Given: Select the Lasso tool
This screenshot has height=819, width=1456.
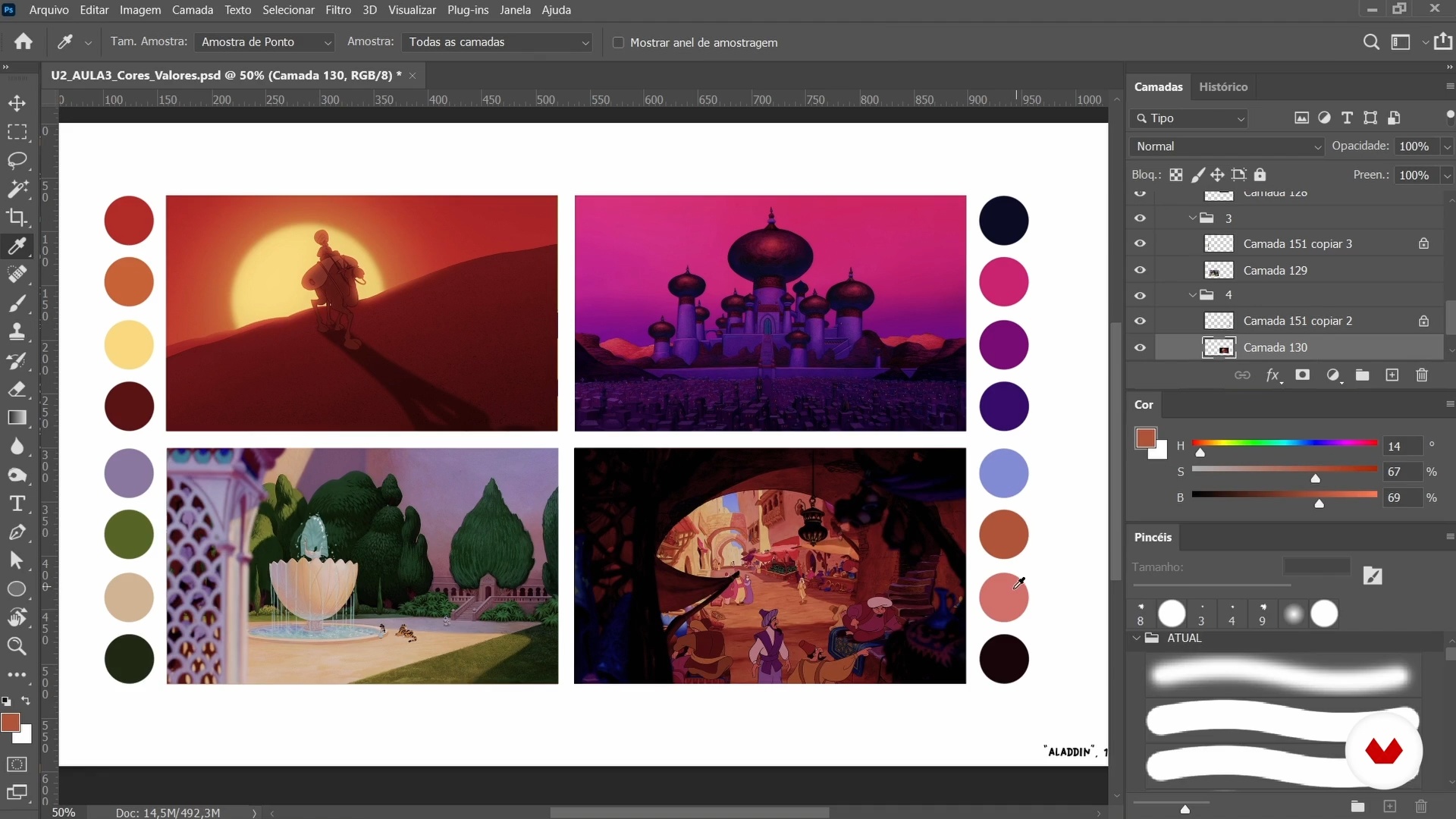Looking at the screenshot, I should [x=17, y=161].
